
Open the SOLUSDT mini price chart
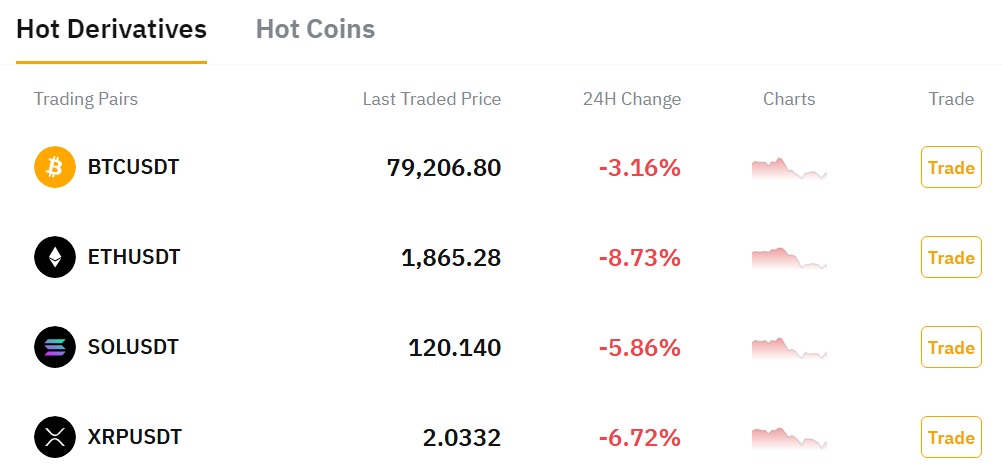pyautogui.click(x=789, y=348)
